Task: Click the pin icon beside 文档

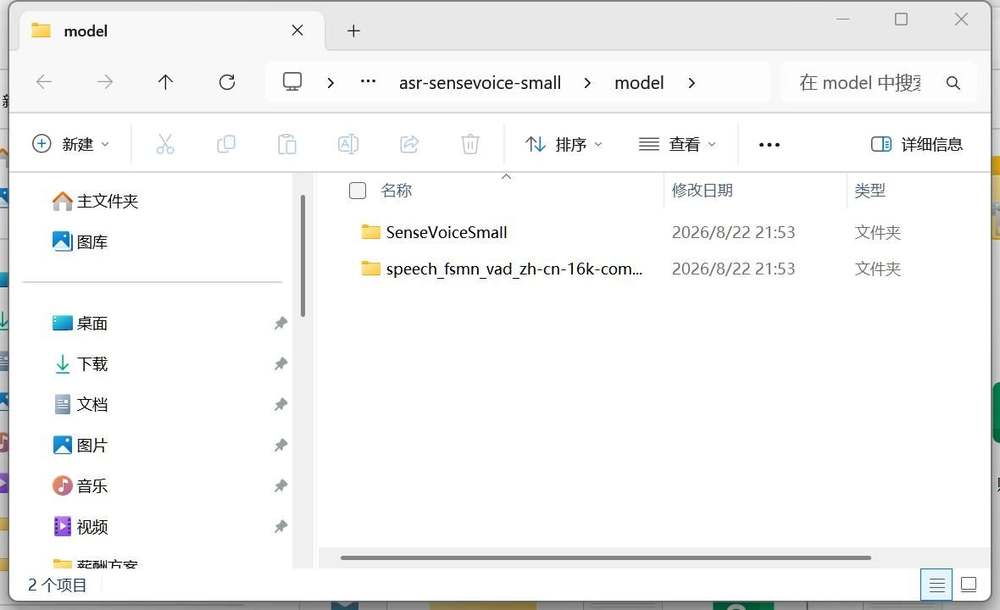Action: pyautogui.click(x=281, y=405)
